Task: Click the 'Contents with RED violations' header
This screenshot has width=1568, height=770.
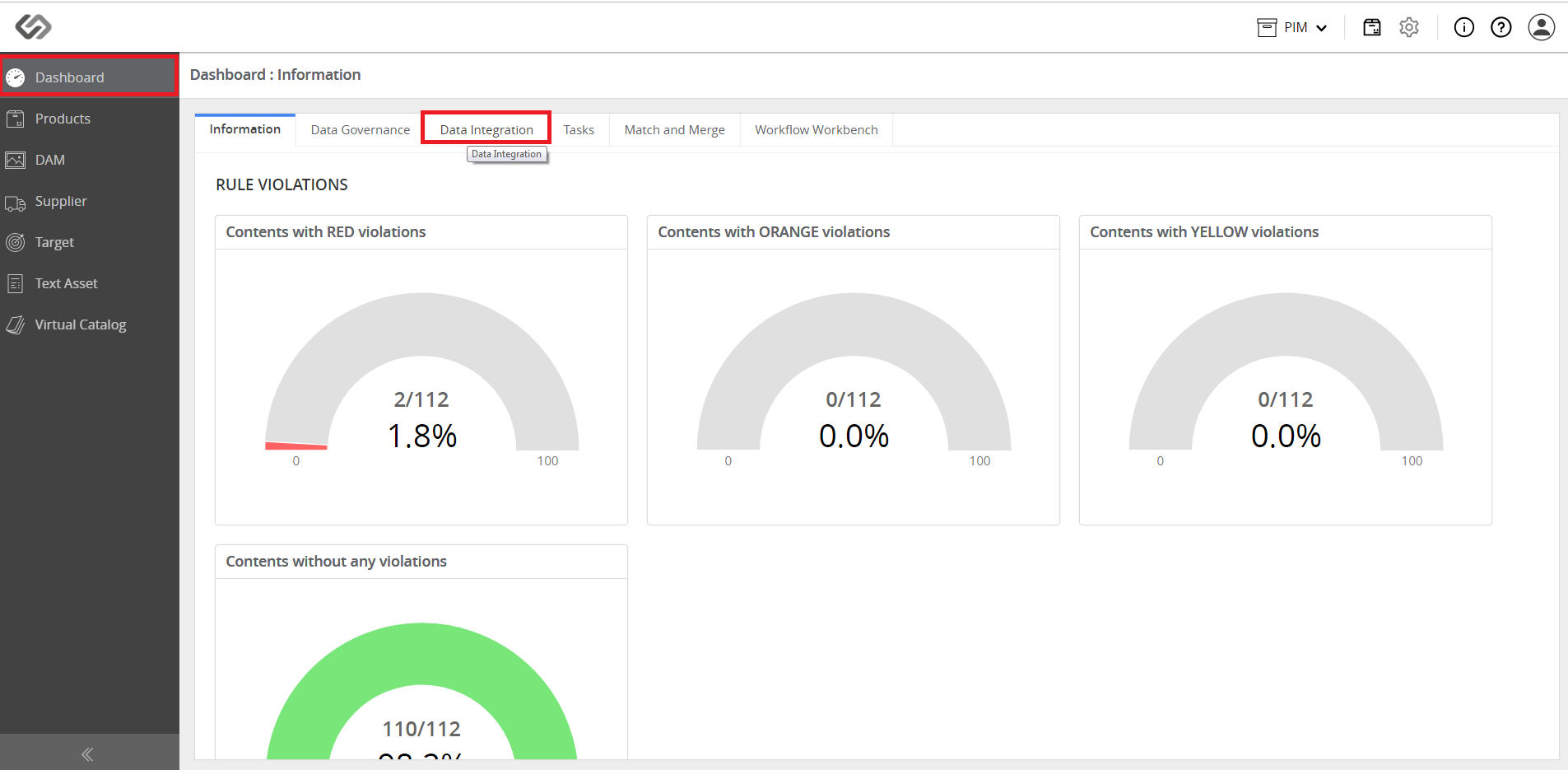Action: click(326, 232)
